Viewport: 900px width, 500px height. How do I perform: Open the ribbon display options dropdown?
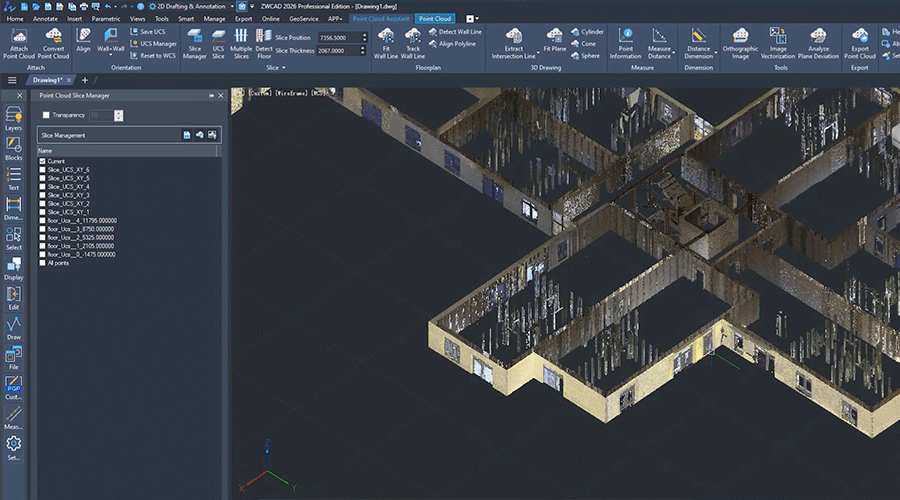pos(477,19)
